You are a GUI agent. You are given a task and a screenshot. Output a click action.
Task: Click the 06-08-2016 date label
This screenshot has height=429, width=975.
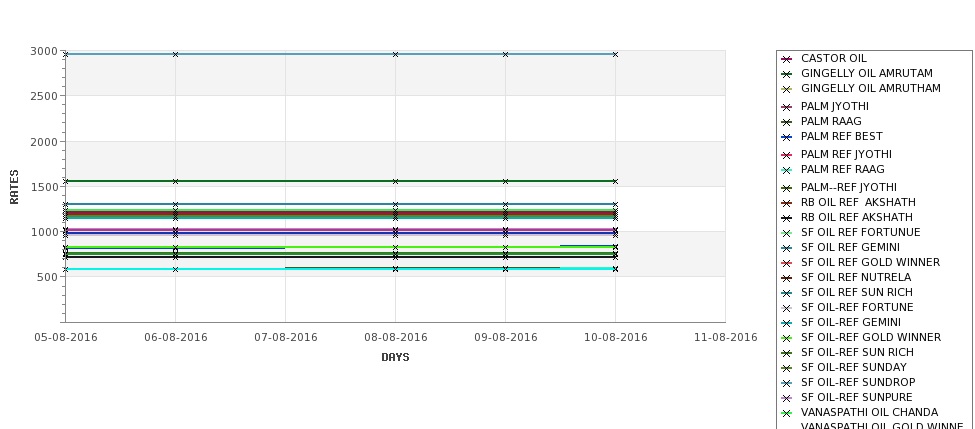pos(176,338)
